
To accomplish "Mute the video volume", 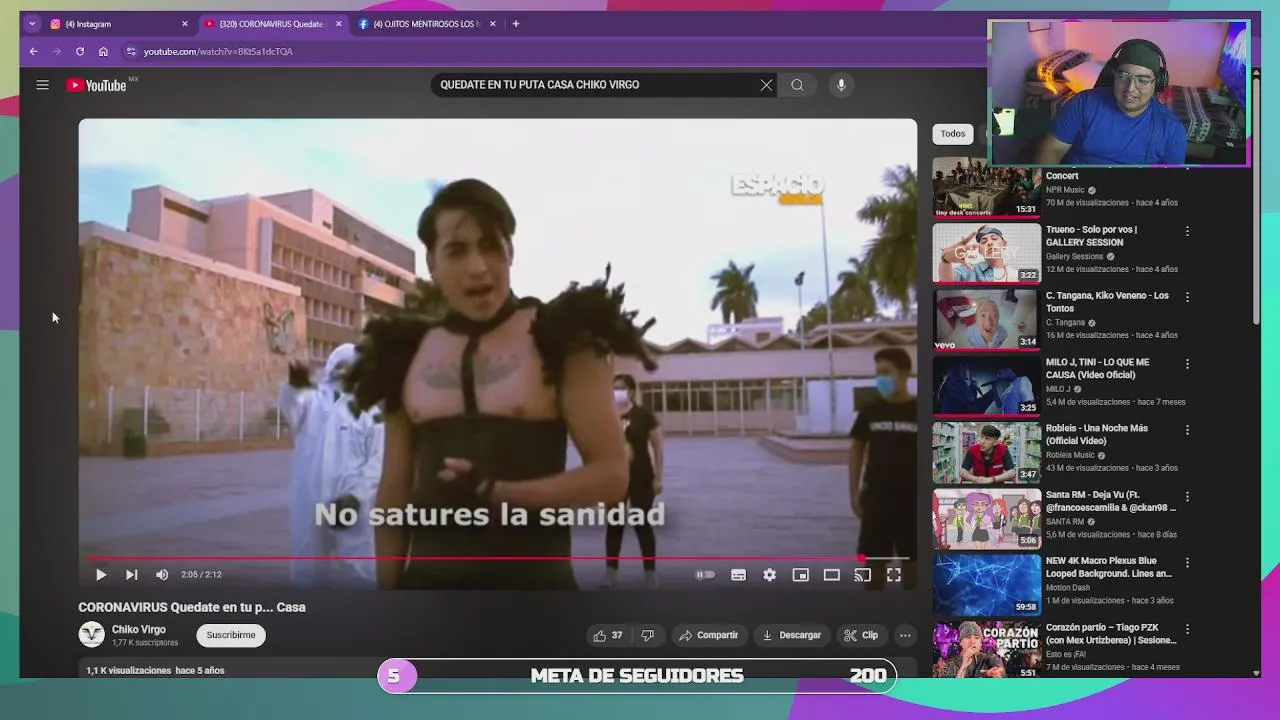I will coord(162,575).
